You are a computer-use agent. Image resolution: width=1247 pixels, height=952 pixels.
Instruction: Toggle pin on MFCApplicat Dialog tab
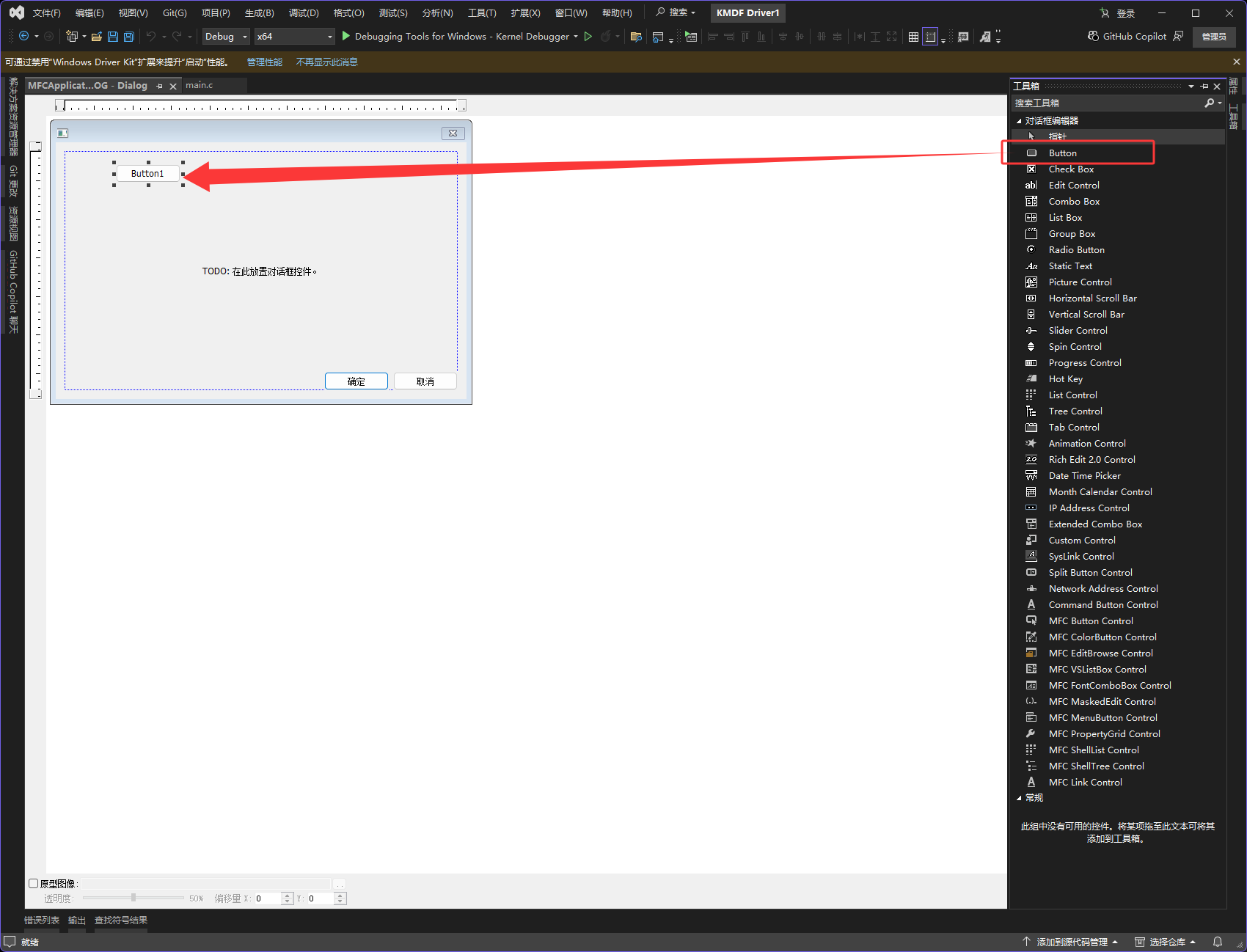(159, 86)
